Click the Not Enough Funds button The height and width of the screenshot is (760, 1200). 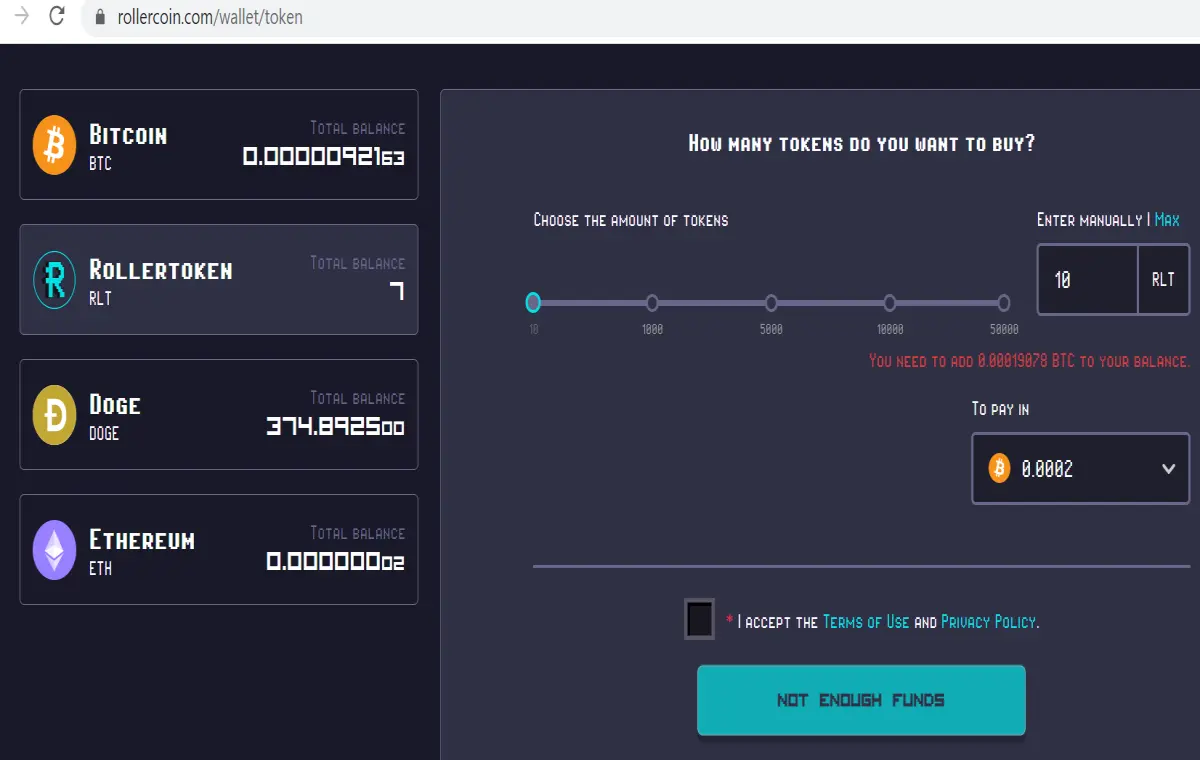click(861, 700)
